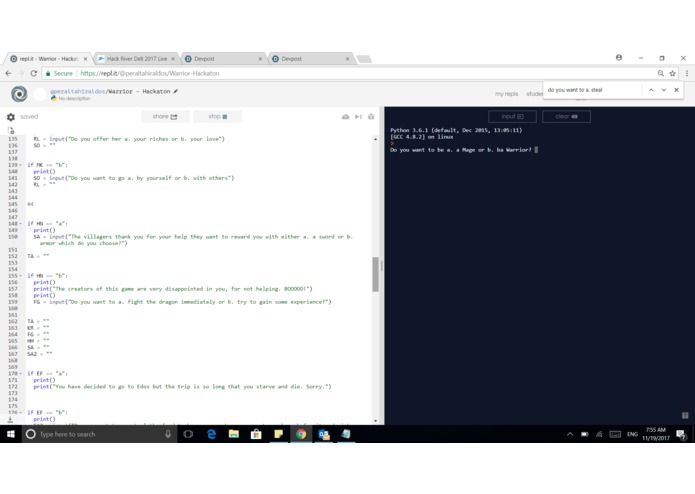Click editor vertical scrollbar thumb
The height and width of the screenshot is (494, 695).
375,275
